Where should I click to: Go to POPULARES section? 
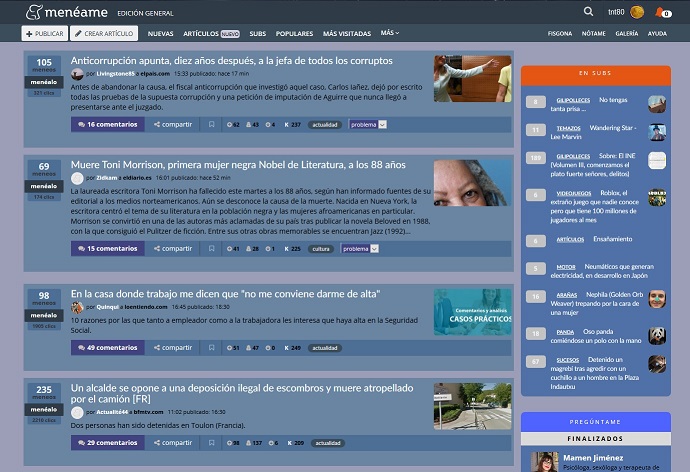294,33
